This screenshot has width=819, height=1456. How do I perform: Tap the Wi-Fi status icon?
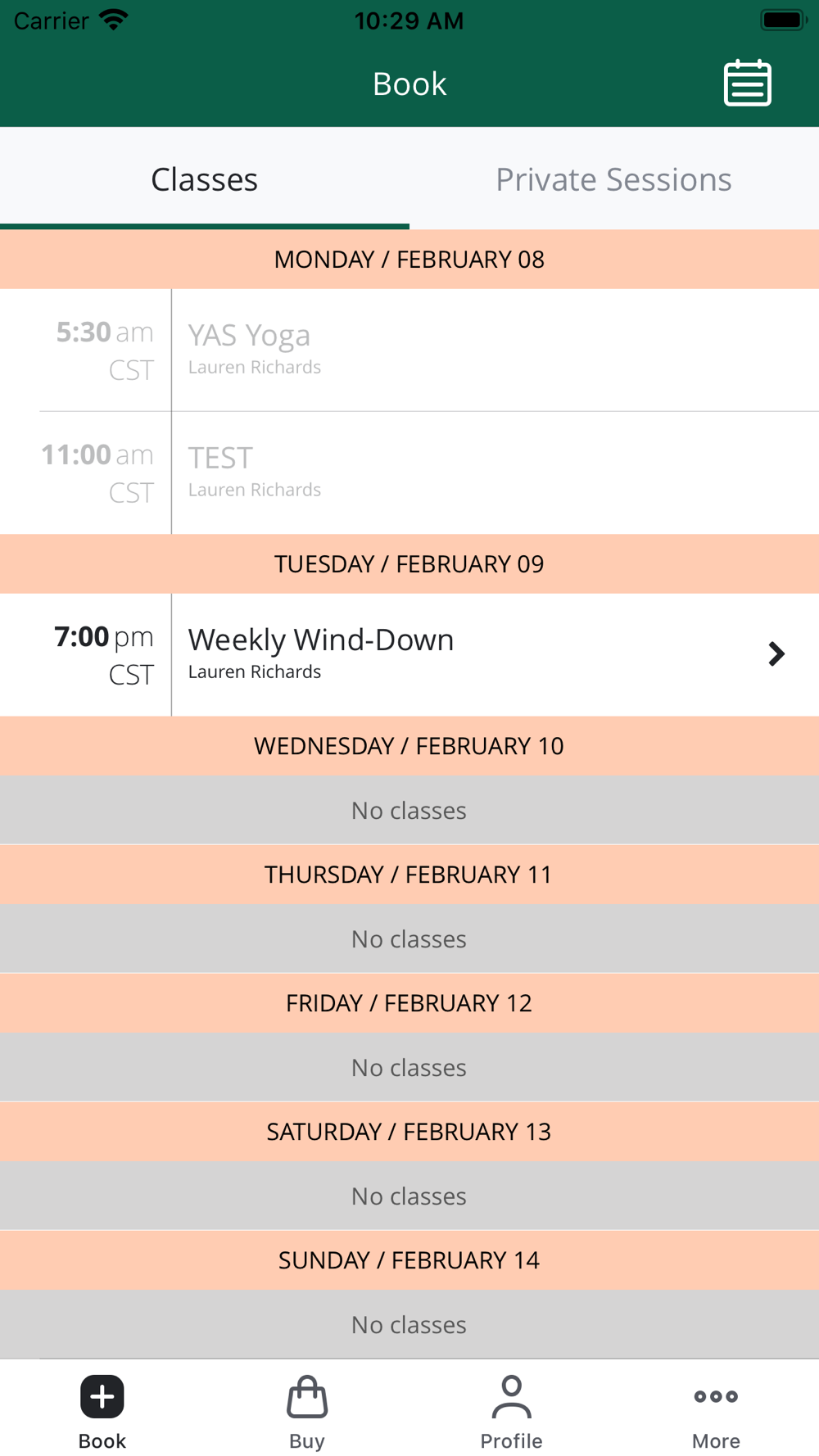(x=114, y=20)
